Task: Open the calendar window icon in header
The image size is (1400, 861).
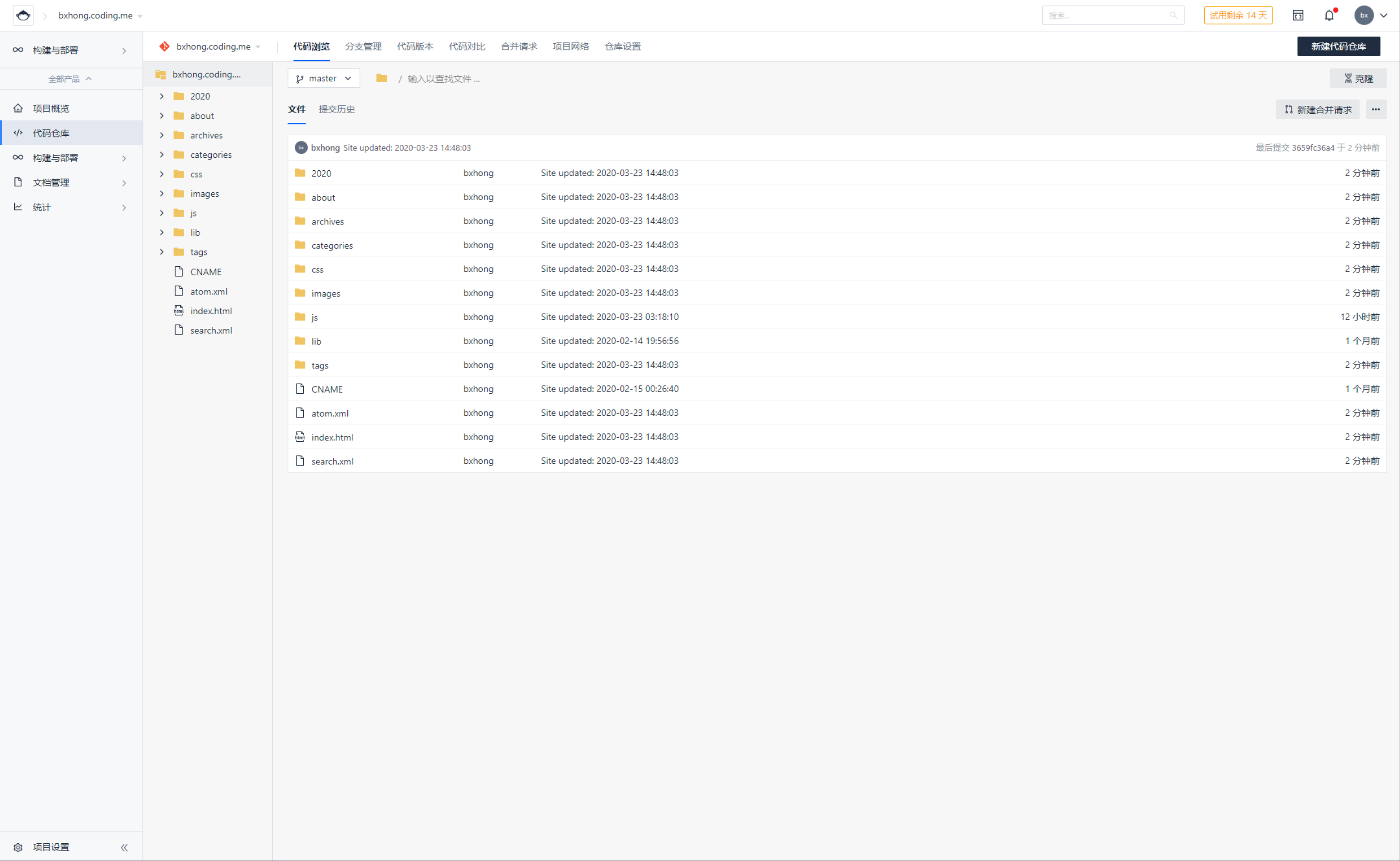Action: tap(1298, 16)
